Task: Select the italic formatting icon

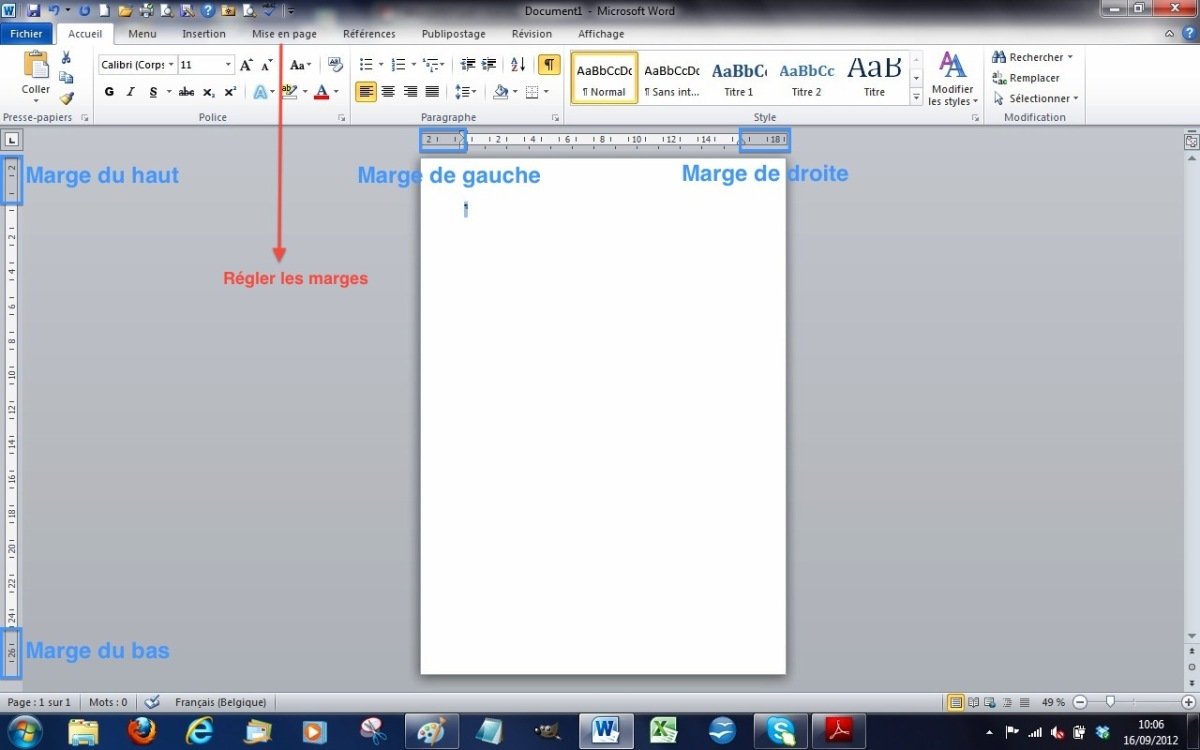Action: tap(131, 91)
